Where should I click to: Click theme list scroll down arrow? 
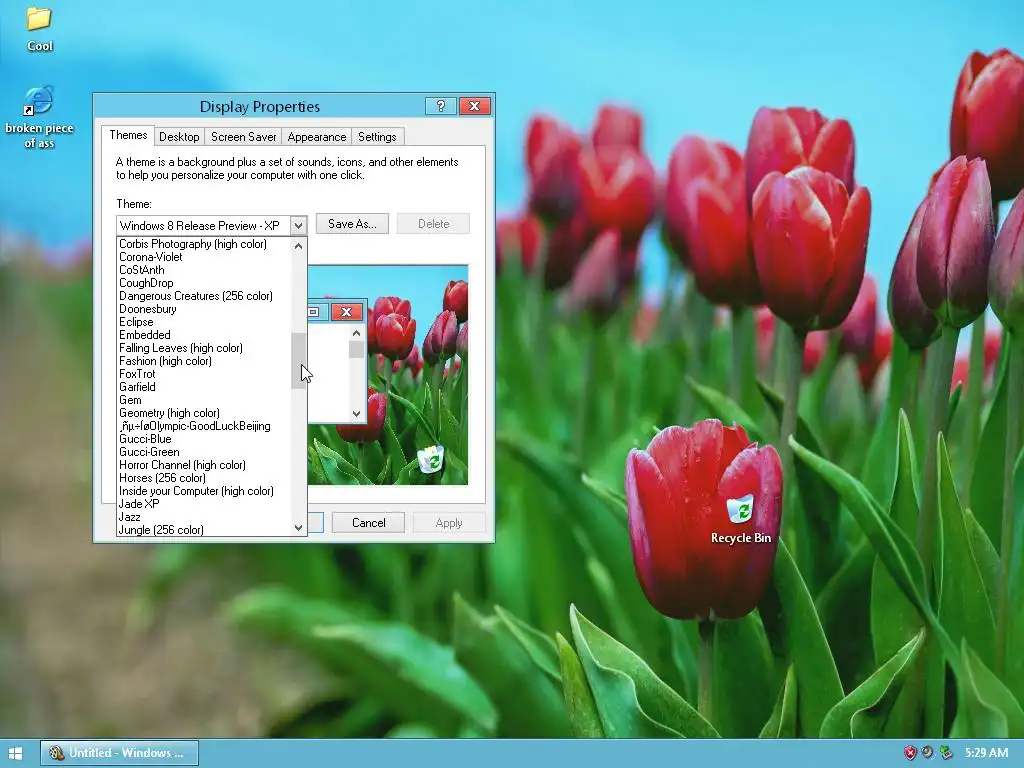(298, 528)
